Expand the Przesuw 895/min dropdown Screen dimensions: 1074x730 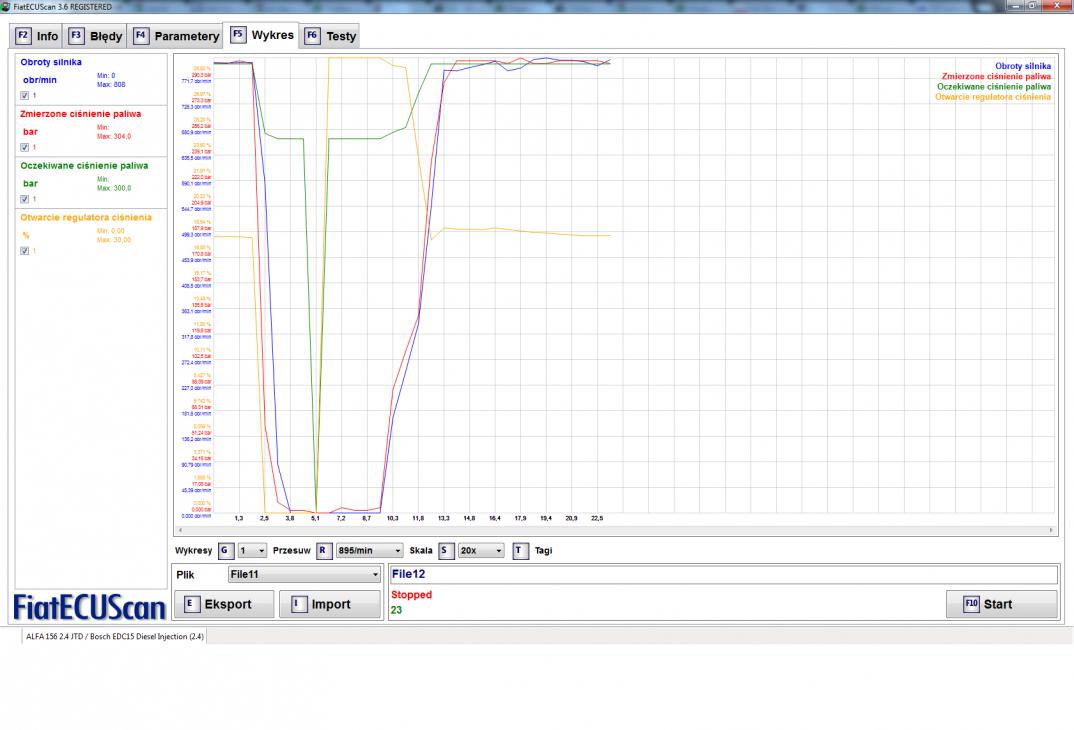[x=369, y=550]
